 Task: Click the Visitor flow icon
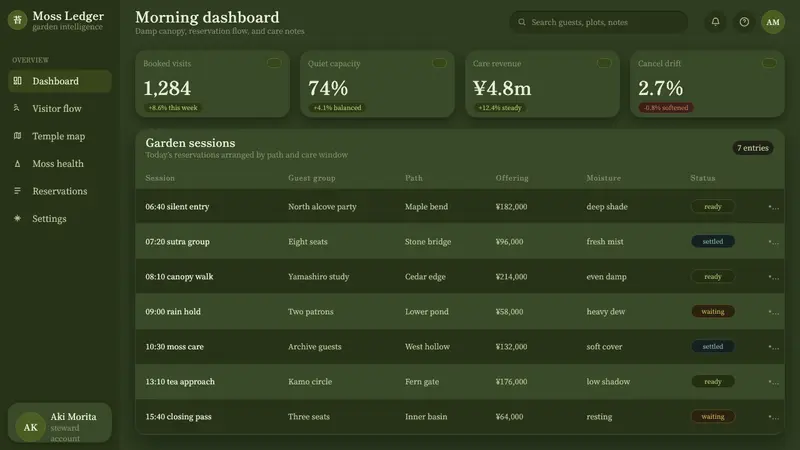coord(17,108)
